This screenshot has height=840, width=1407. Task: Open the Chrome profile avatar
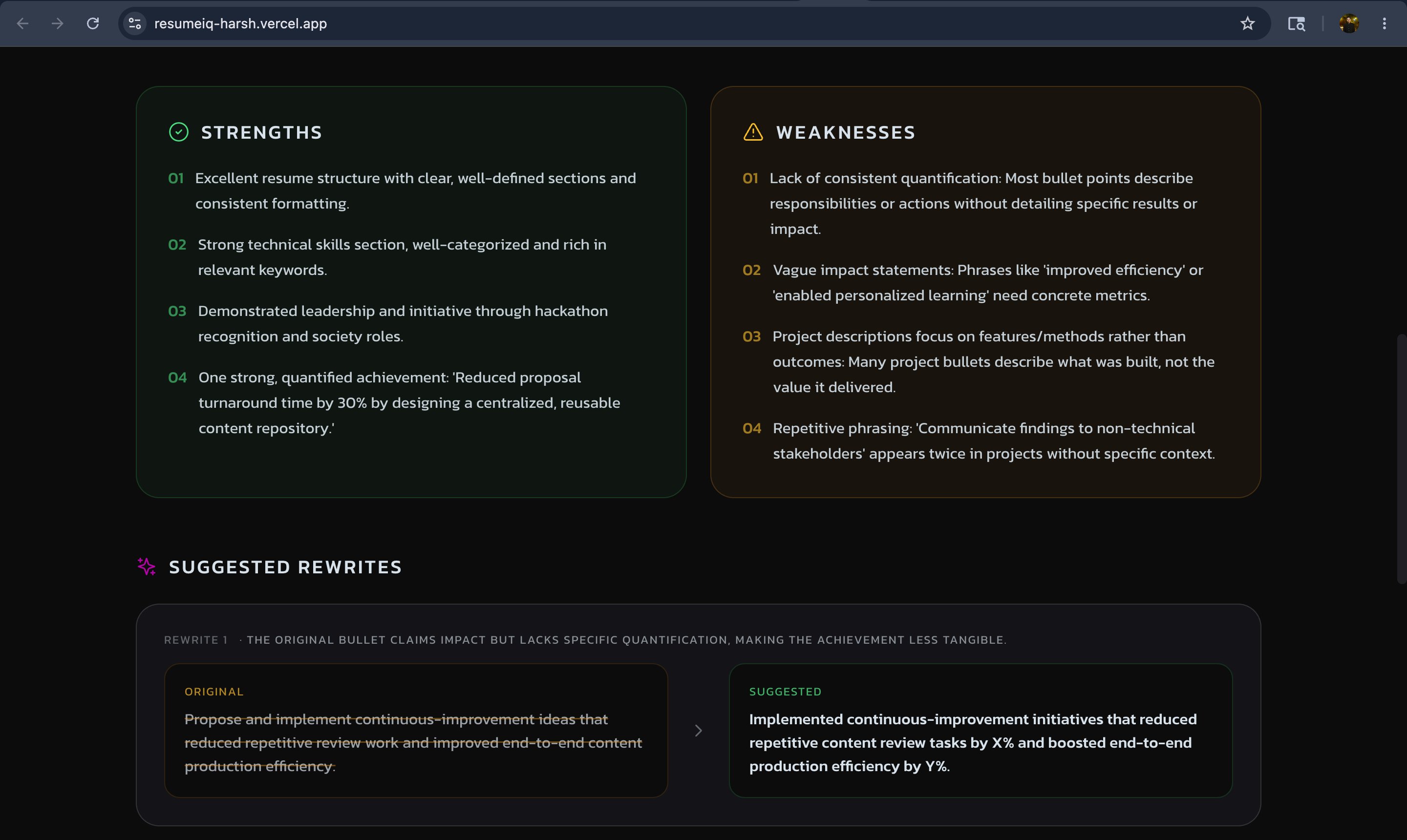1349,23
